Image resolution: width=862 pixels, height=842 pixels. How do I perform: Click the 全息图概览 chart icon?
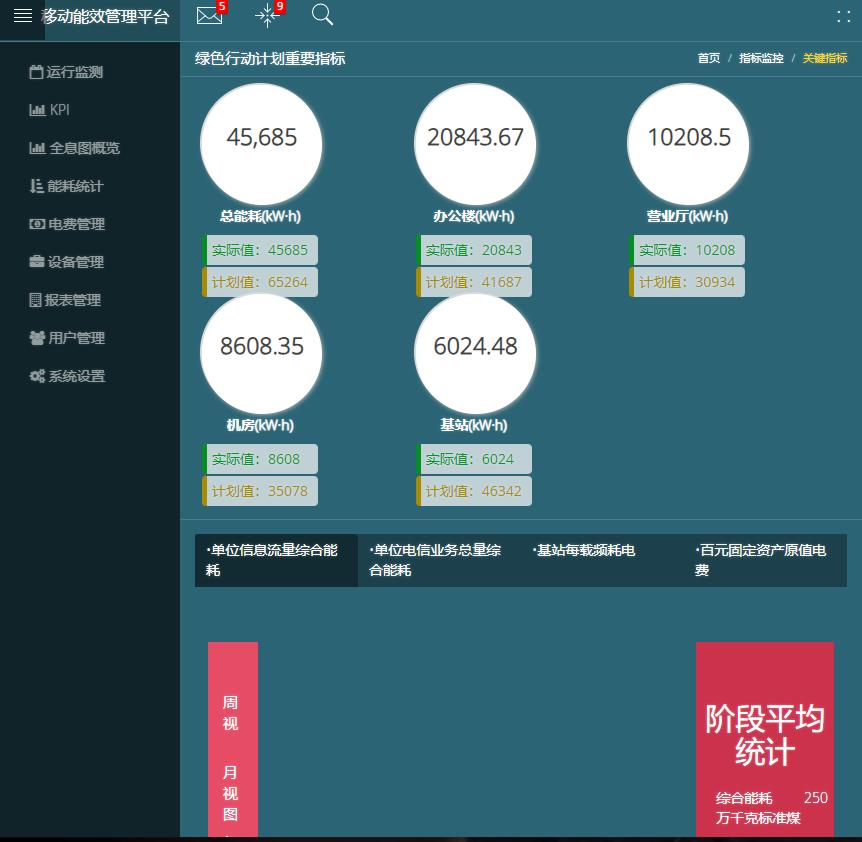coord(37,148)
